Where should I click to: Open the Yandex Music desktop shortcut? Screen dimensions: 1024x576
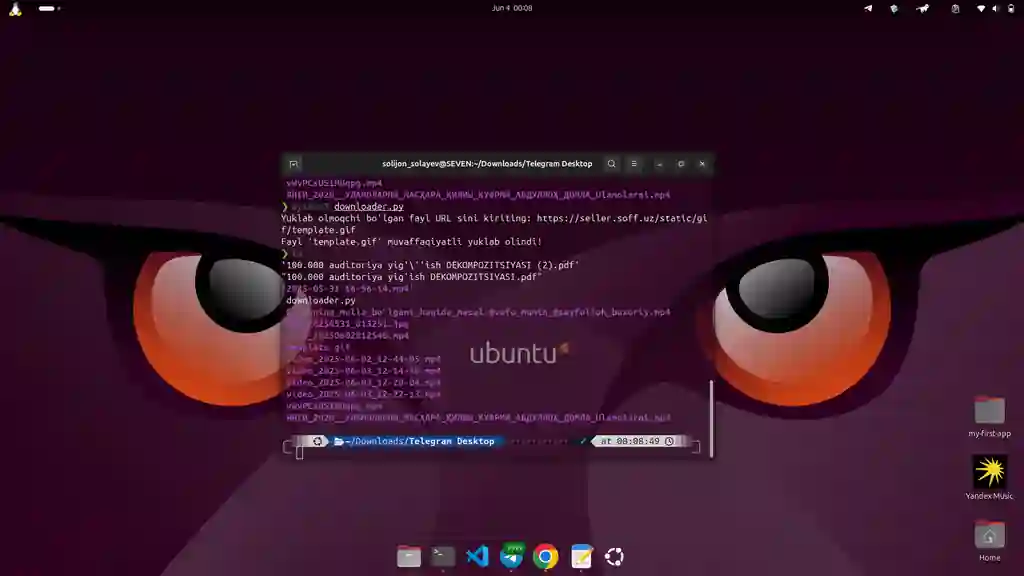pos(989,477)
